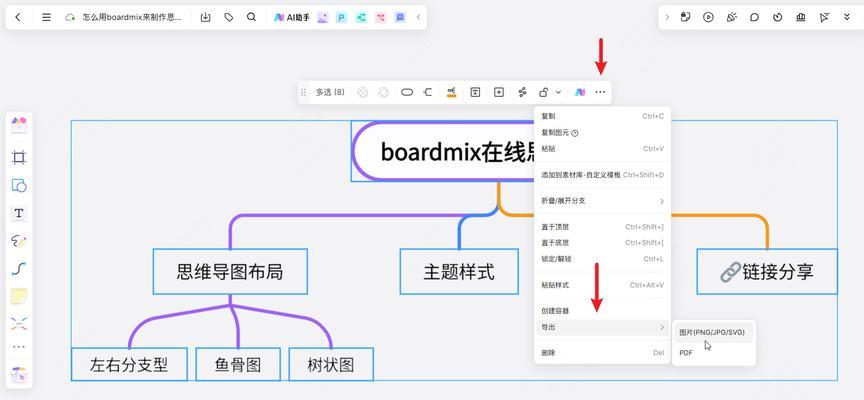Click the AI icon in floating toolbar
This screenshot has width=864, height=400.
point(580,93)
